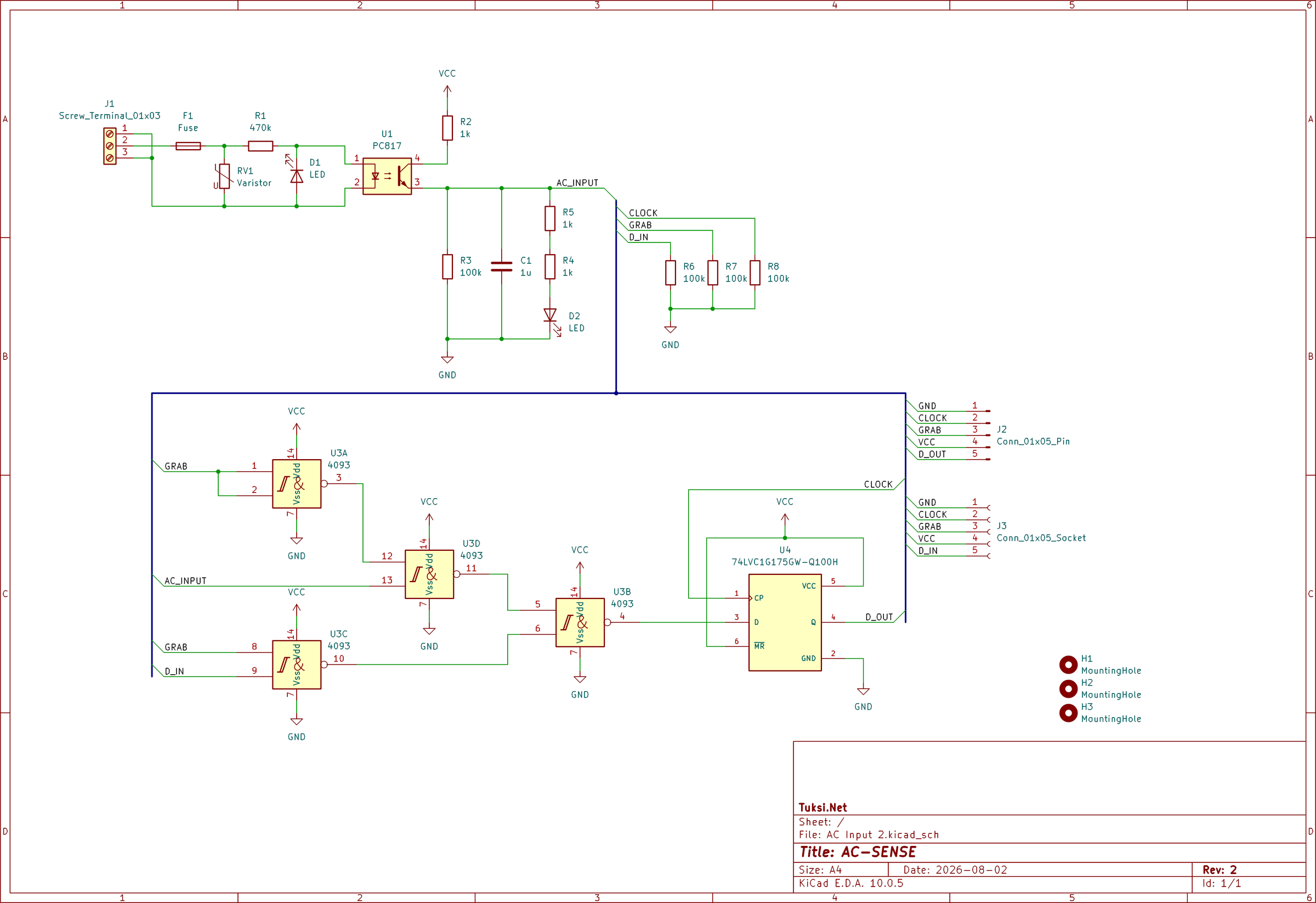Select the CLOCK label near R8 wire
The height and width of the screenshot is (903, 1316).
point(643,213)
